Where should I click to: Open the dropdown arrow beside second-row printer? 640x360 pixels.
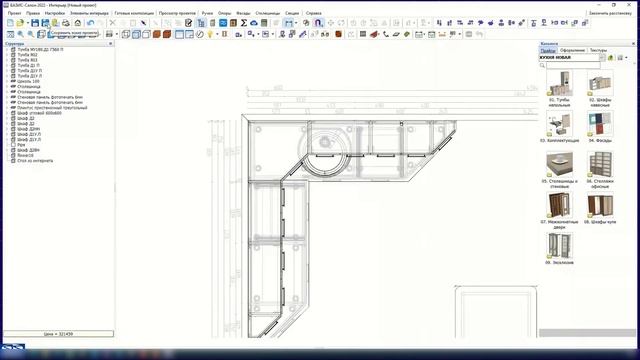[x=117, y=35]
